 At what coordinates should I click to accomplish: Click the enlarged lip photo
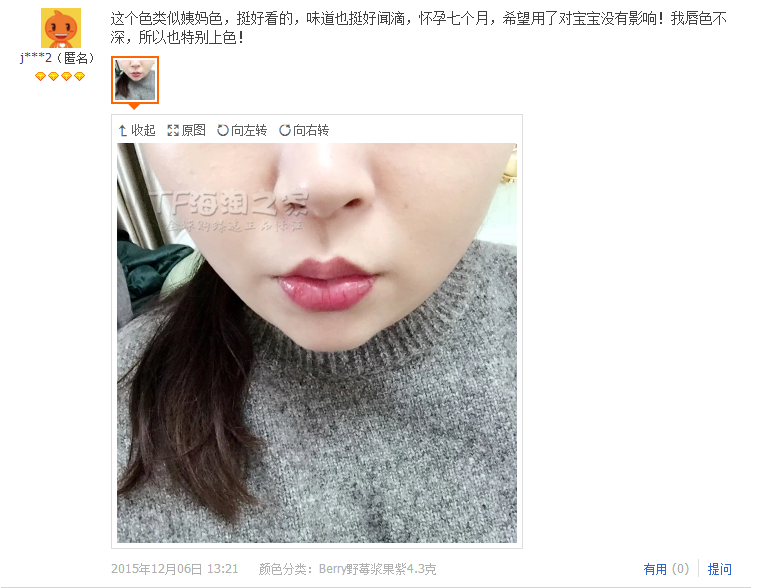[317, 343]
